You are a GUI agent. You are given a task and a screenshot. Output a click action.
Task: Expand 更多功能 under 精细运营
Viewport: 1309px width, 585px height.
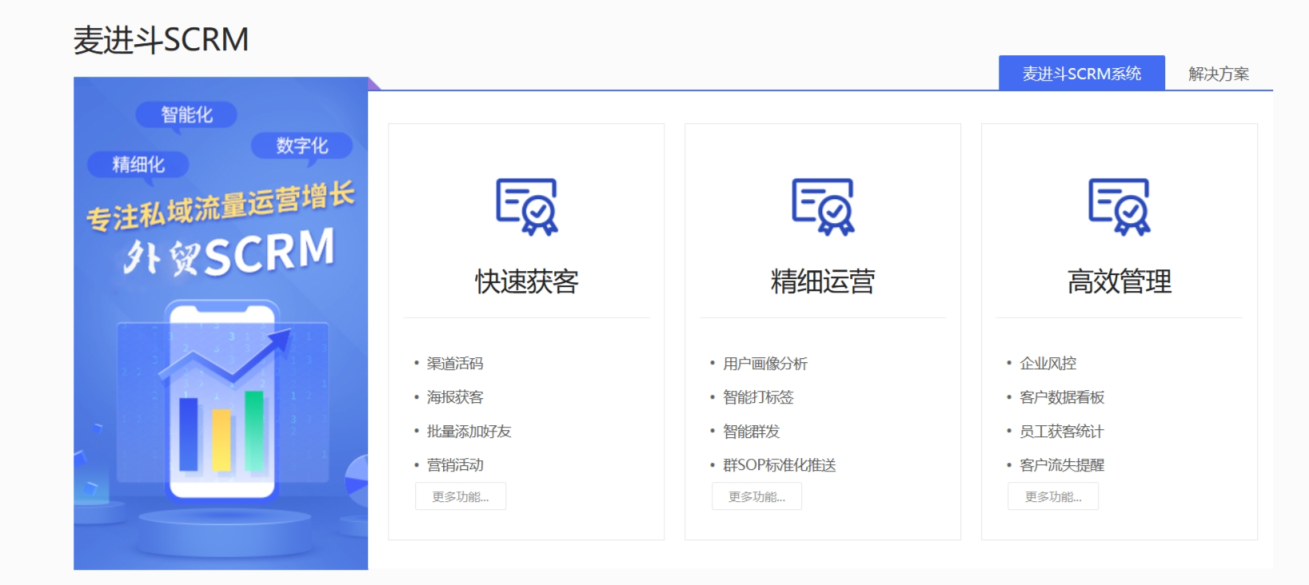(756, 497)
